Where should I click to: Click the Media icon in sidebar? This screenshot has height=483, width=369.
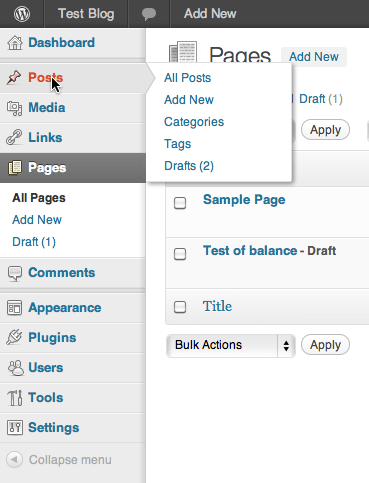point(14,108)
